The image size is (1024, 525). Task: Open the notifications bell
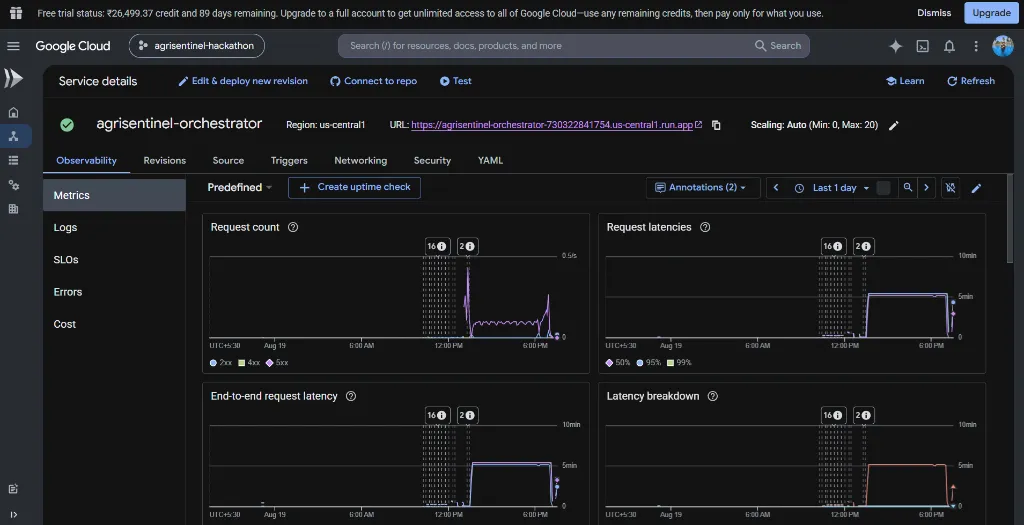tap(950, 46)
